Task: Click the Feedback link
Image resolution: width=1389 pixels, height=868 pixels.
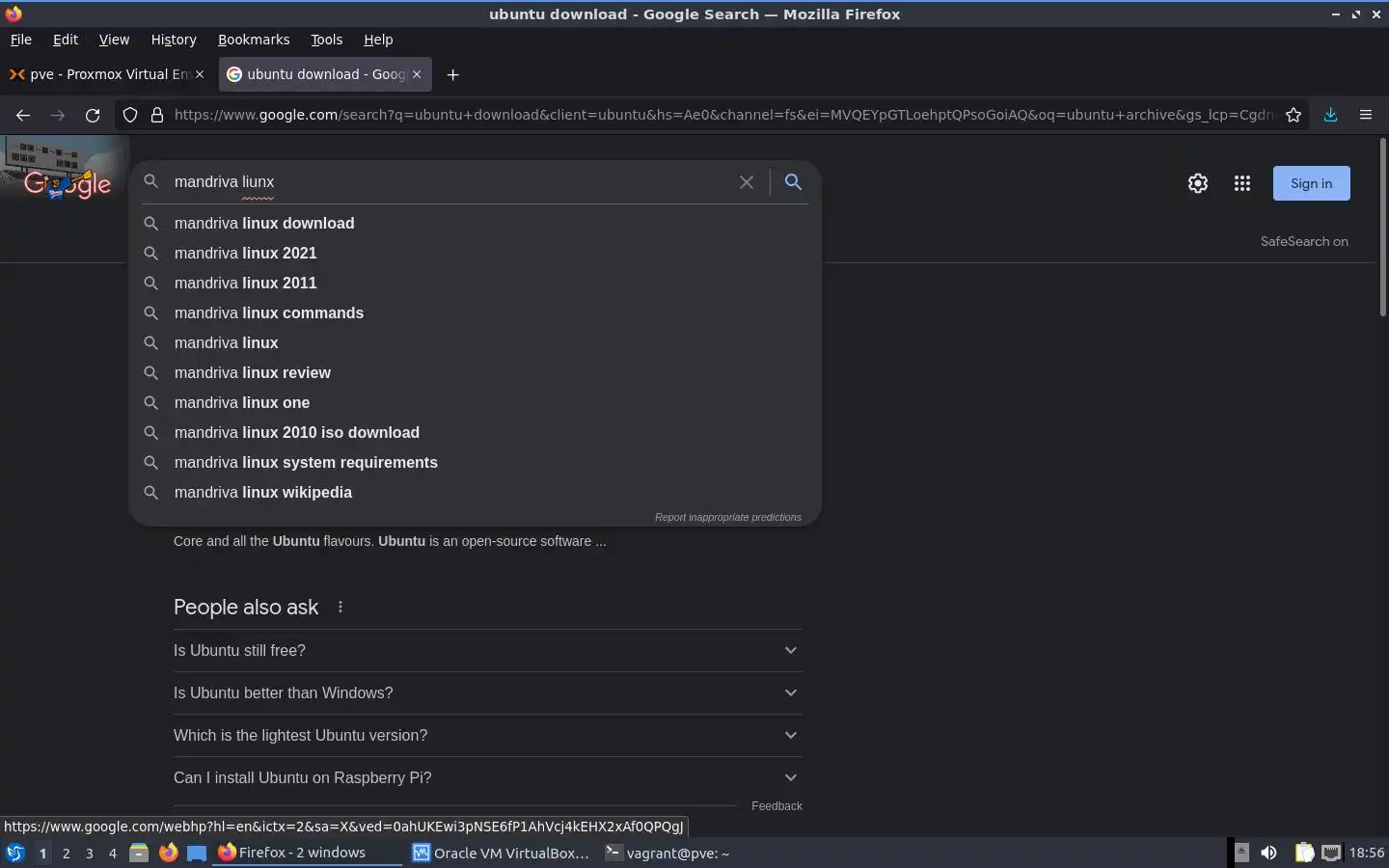Action: click(x=776, y=806)
